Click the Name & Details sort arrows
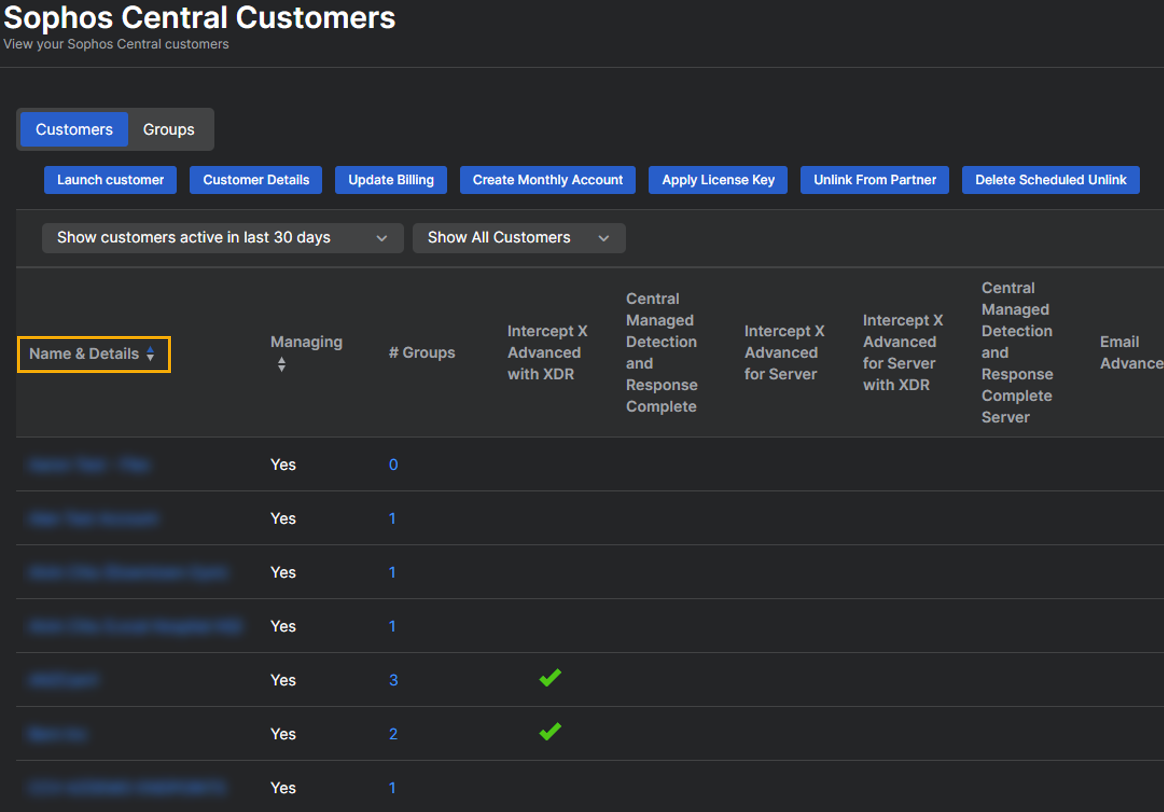The height and width of the screenshot is (812, 1164). tap(150, 354)
